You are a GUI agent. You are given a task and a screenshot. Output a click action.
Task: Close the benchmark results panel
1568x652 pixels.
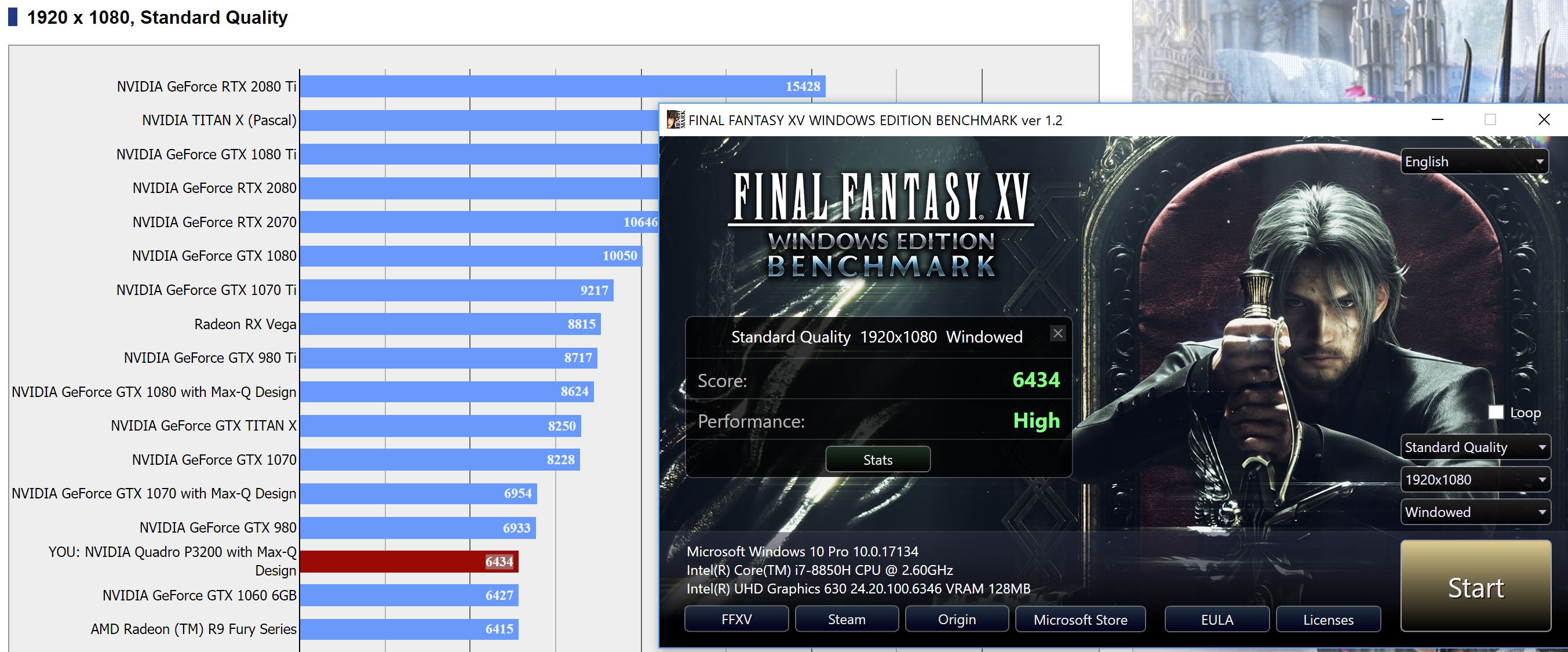[1058, 334]
